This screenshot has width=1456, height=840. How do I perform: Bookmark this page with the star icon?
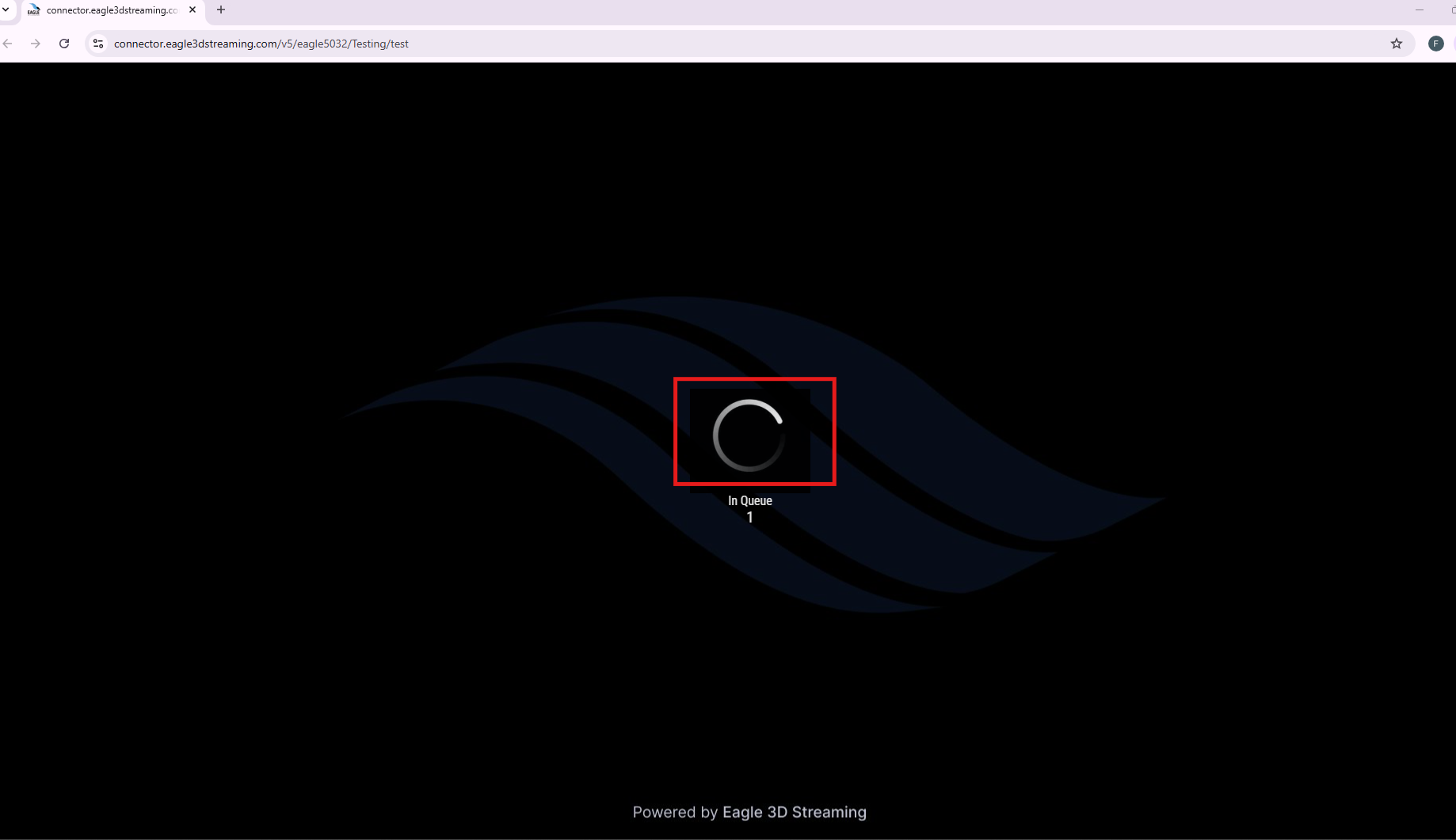point(1396,44)
